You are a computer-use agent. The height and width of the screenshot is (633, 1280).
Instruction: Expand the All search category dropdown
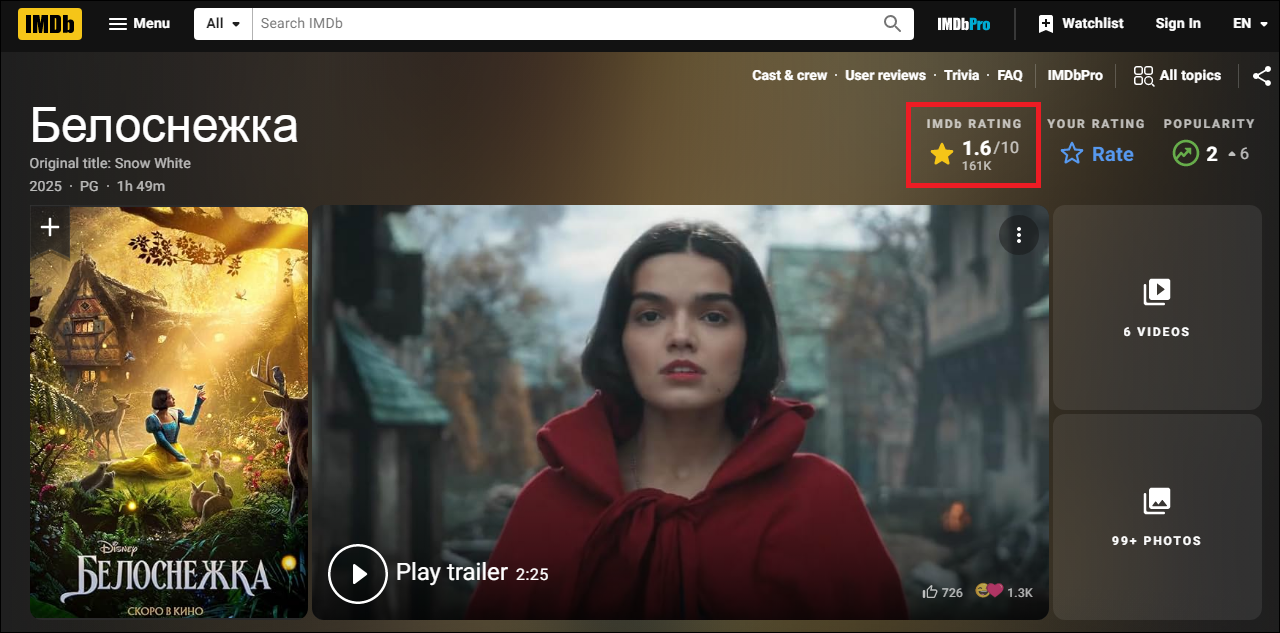click(x=223, y=23)
